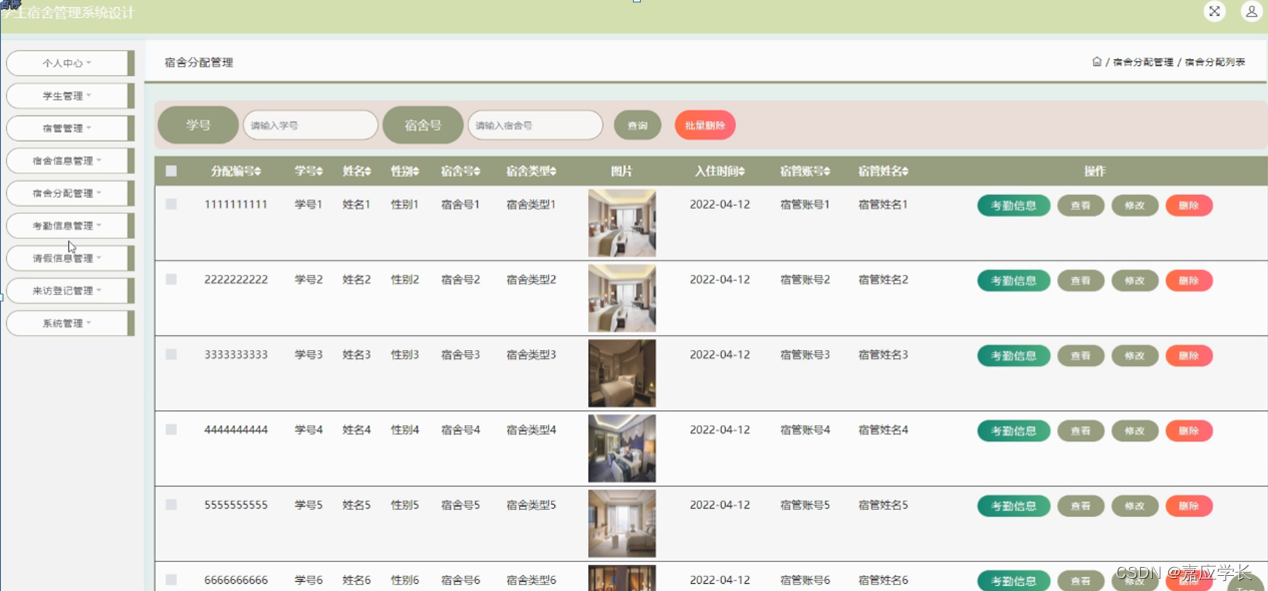
Task: Open room image thumbnail for 宿舍号5
Action: [x=622, y=523]
